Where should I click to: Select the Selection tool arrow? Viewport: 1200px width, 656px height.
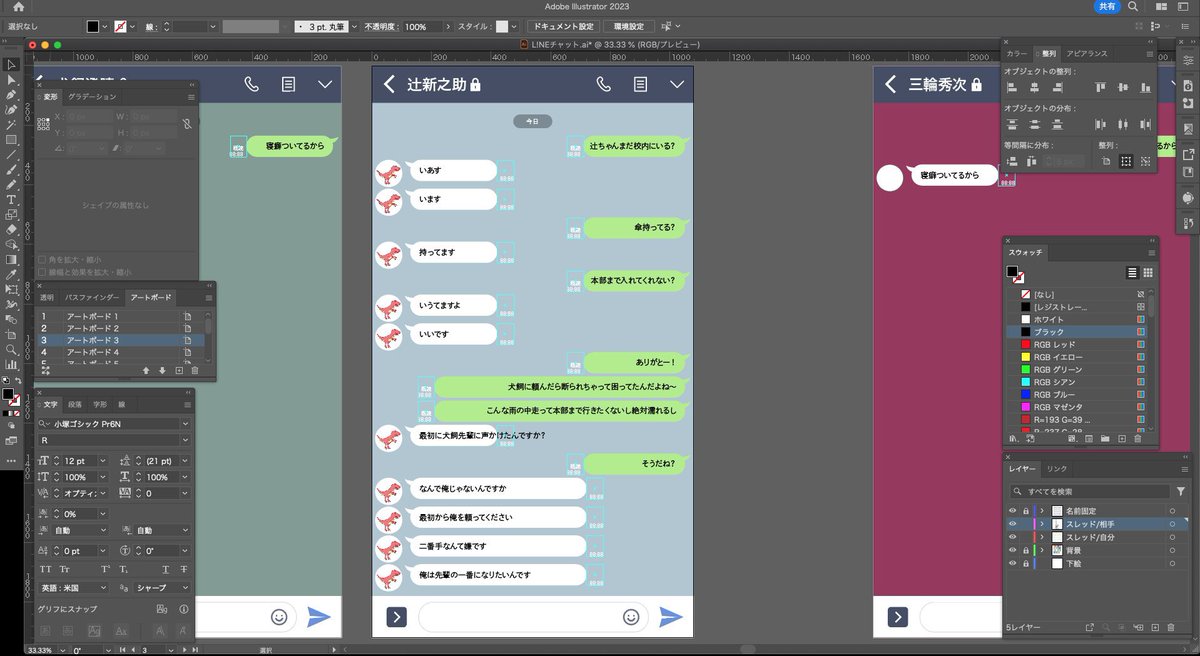pyautogui.click(x=11, y=65)
